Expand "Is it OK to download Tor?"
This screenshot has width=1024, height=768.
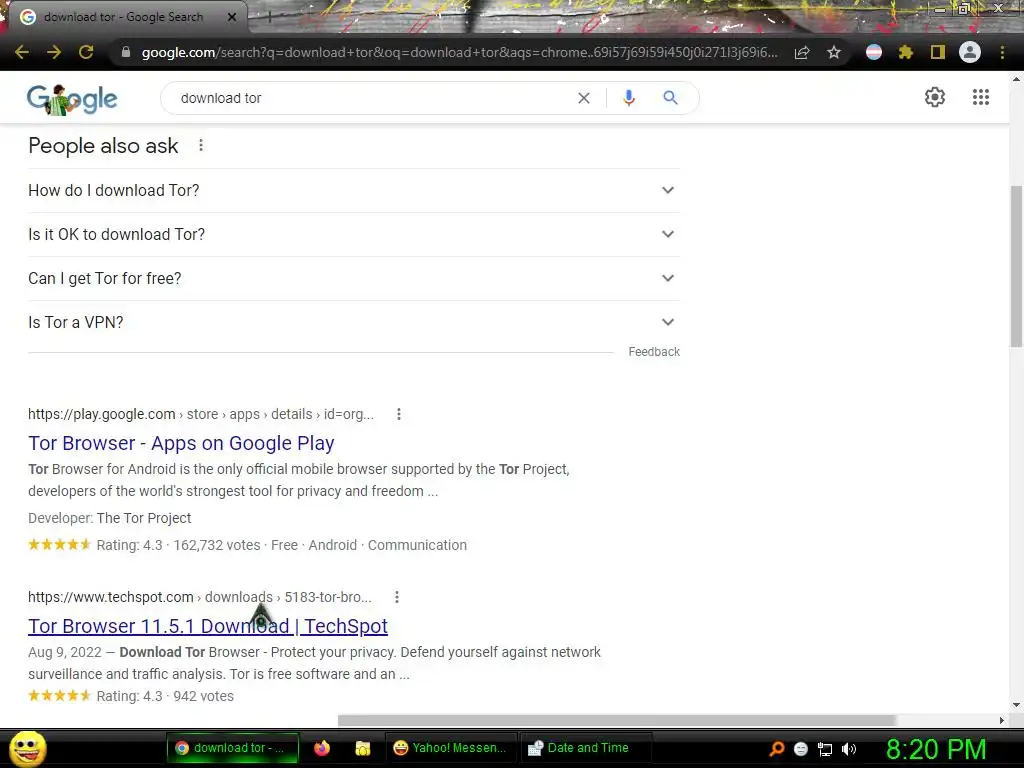point(354,234)
